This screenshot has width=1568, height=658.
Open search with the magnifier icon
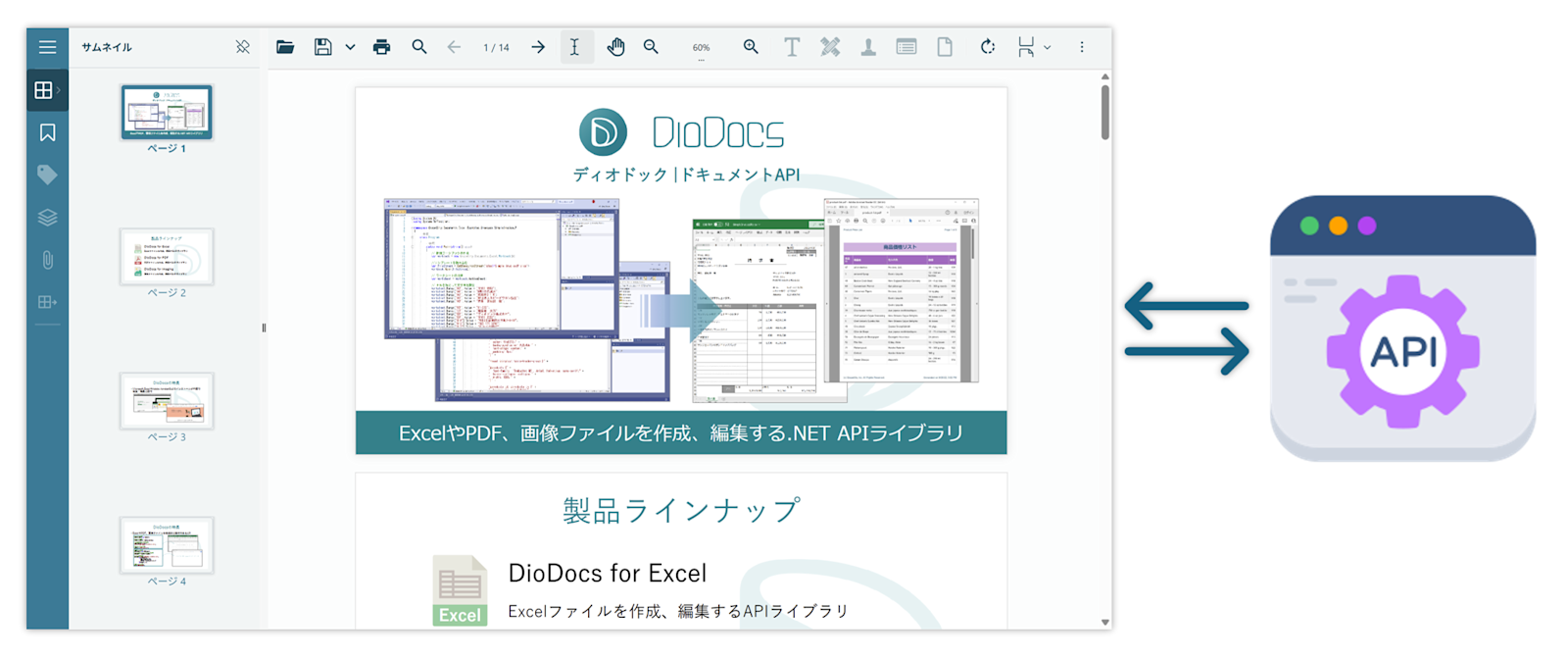pyautogui.click(x=419, y=47)
